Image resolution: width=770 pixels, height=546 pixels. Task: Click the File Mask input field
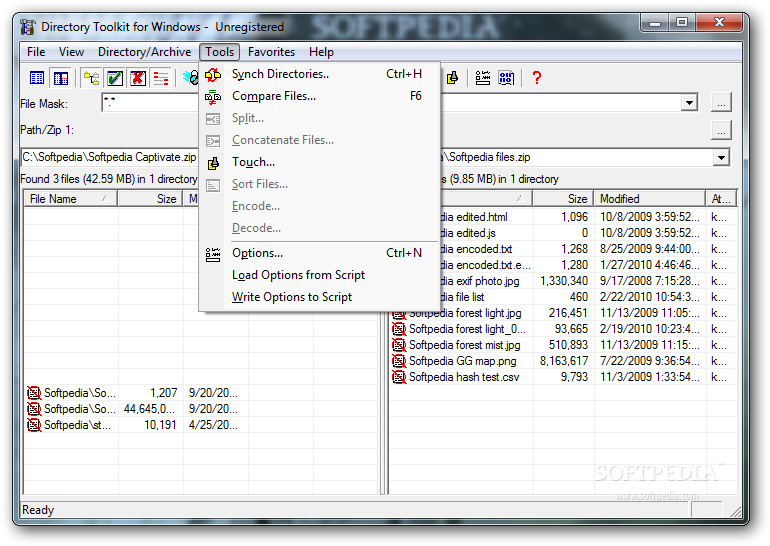[x=150, y=103]
